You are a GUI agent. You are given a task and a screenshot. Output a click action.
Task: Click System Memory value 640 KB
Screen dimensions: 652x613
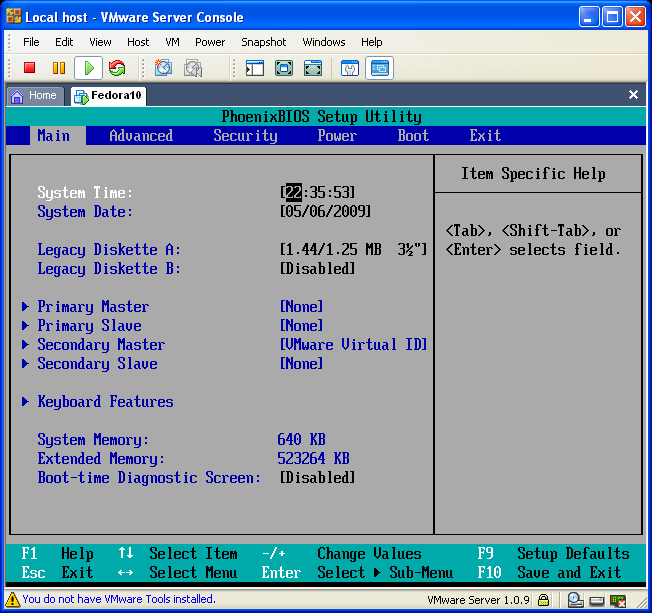pos(301,439)
